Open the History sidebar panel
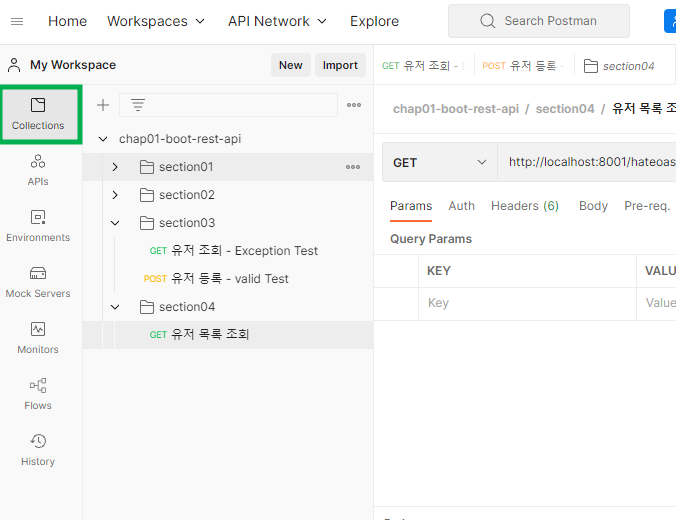The height and width of the screenshot is (520, 676). click(38, 451)
